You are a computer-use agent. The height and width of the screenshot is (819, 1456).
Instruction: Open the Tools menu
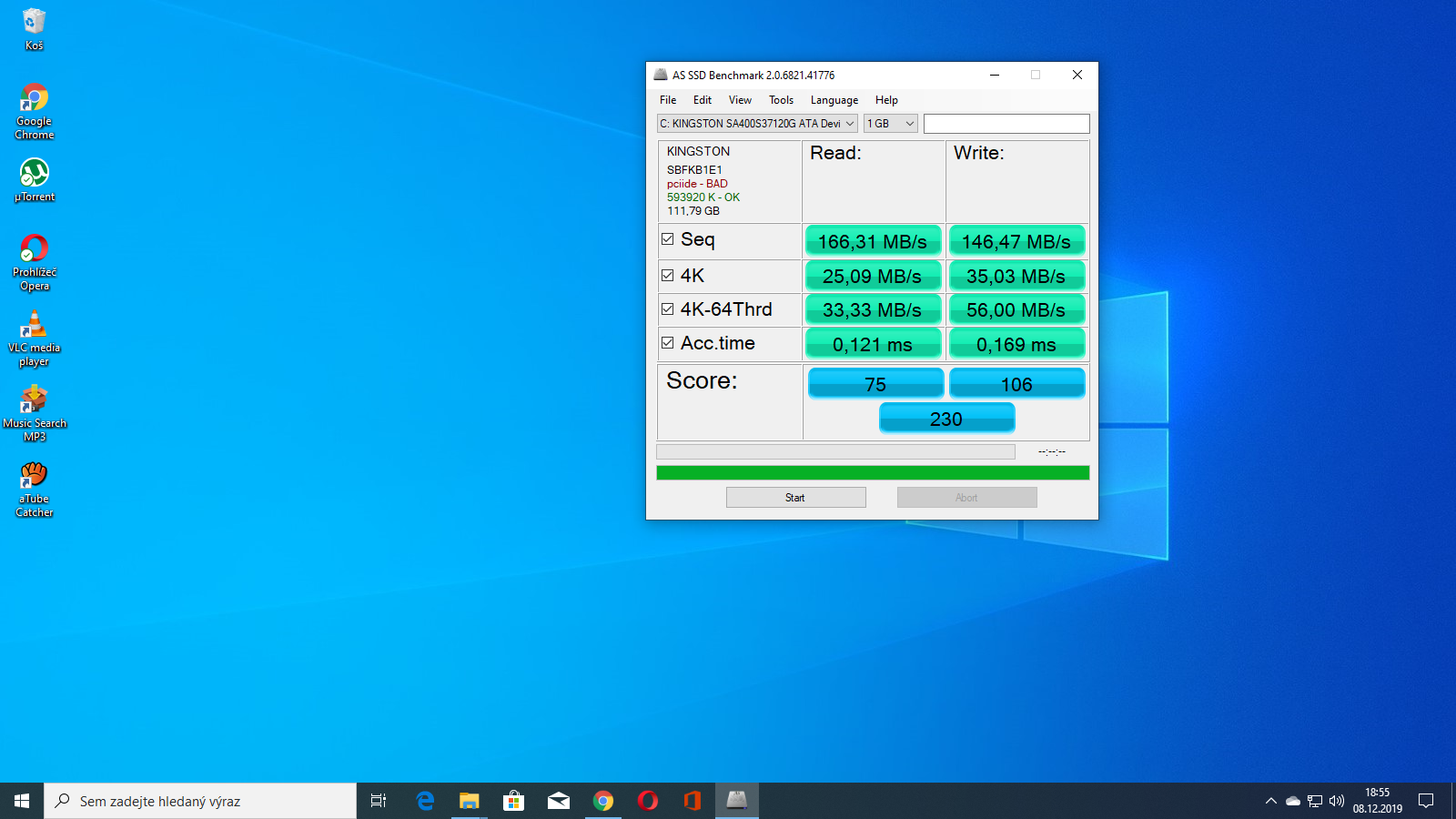tap(781, 100)
